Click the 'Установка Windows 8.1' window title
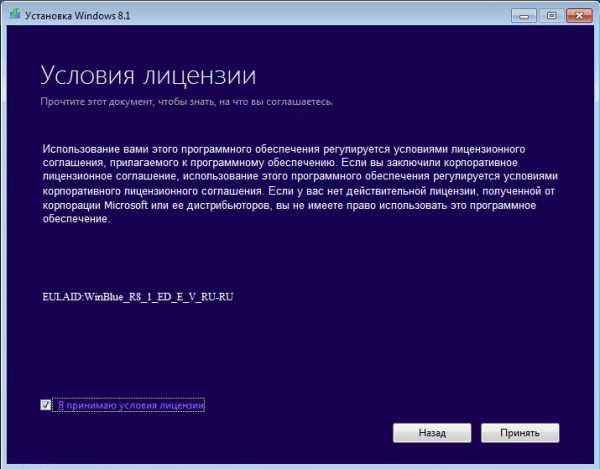Image resolution: width=600 pixels, height=469 pixels. [78, 16]
